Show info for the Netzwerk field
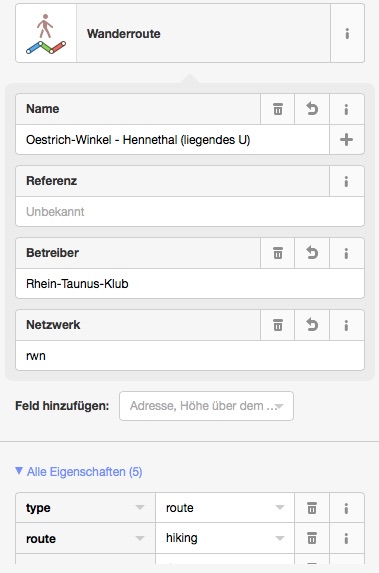This screenshot has height=573, width=379. pyautogui.click(x=346, y=325)
